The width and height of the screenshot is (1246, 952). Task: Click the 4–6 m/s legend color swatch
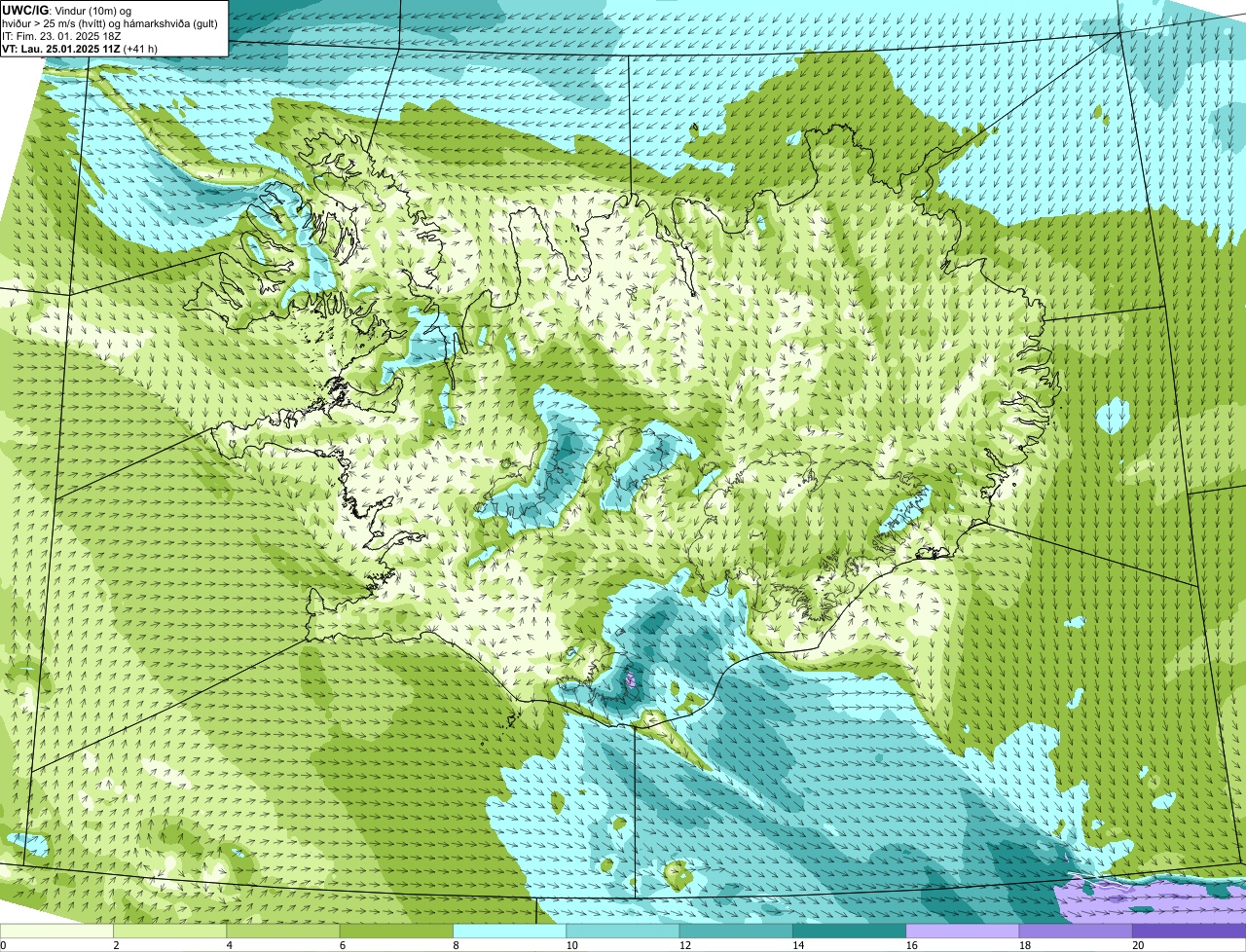click(284, 931)
